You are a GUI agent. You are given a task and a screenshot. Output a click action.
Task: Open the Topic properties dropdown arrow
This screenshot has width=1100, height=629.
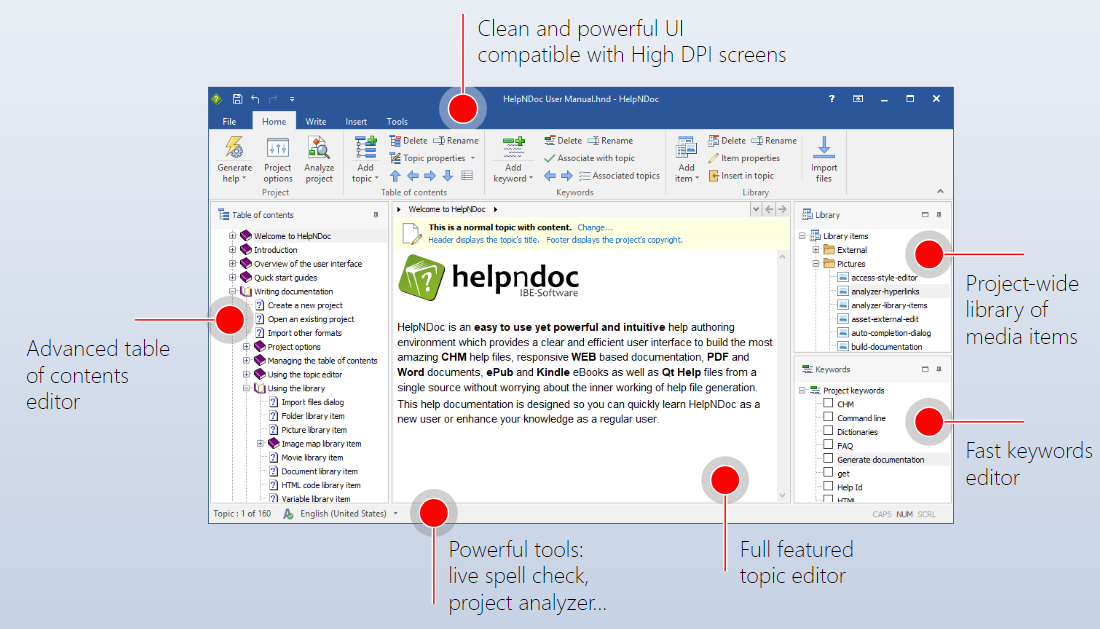473,158
